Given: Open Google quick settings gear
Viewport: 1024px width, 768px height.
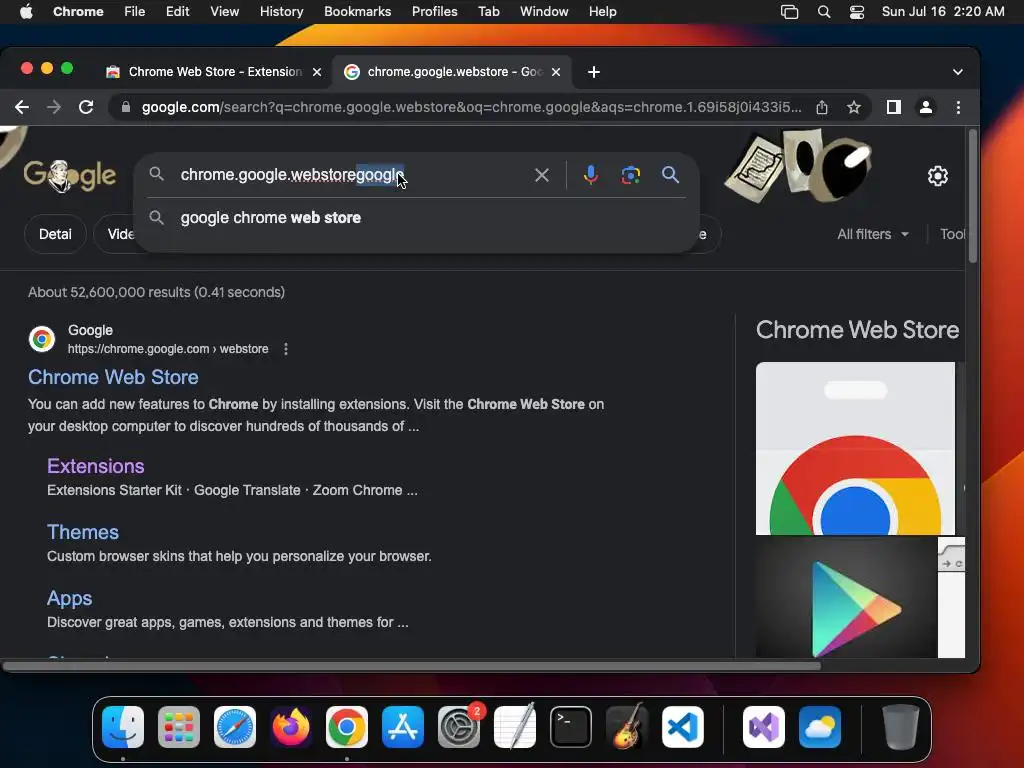Looking at the screenshot, I should [x=938, y=176].
